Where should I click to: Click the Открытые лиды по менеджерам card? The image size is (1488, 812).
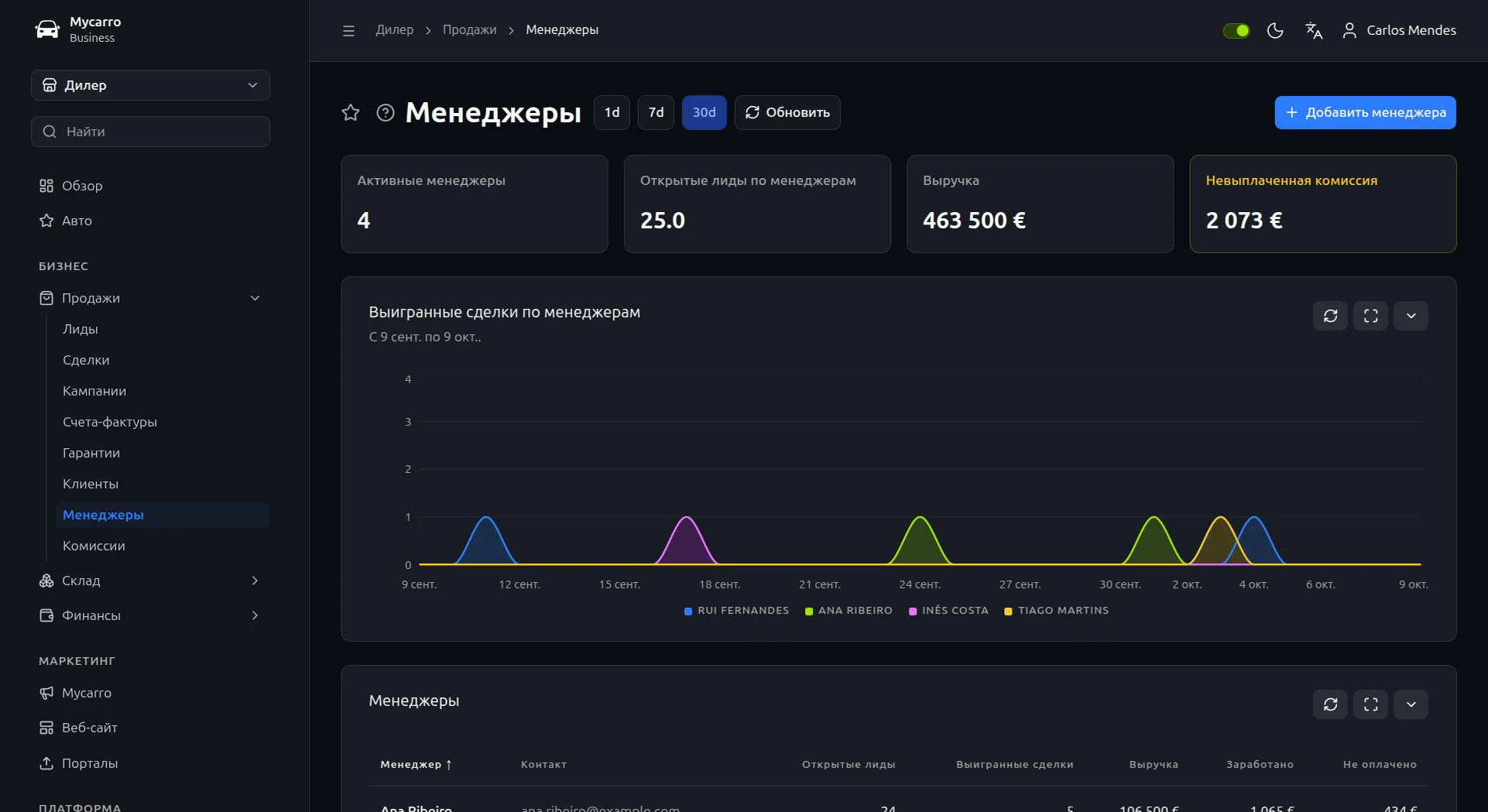click(757, 204)
